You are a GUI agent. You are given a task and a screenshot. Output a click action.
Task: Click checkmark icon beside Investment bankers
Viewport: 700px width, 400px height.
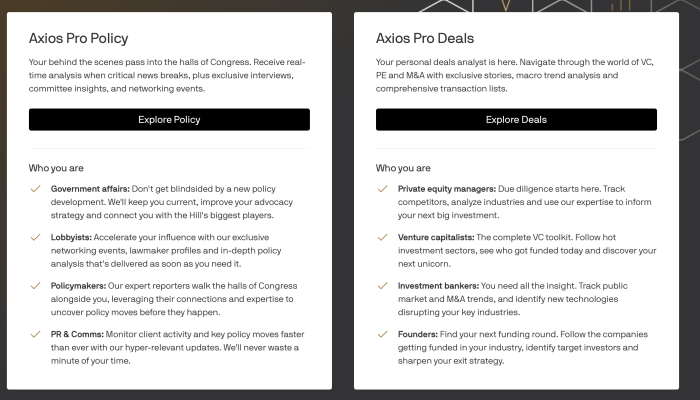(x=383, y=286)
